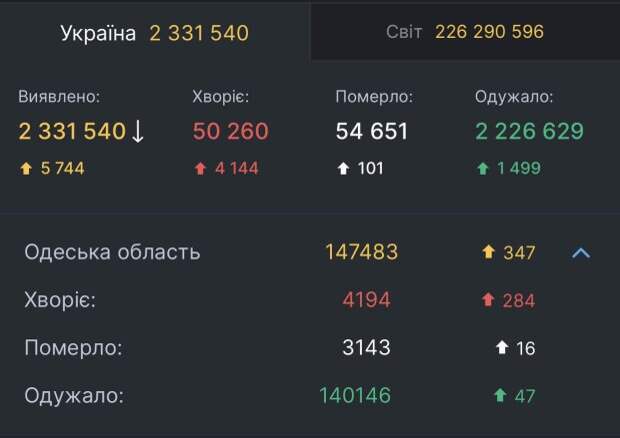Image resolution: width=620 pixels, height=438 pixels.
Task: Open the Світ statistics tab
Action: point(464,32)
